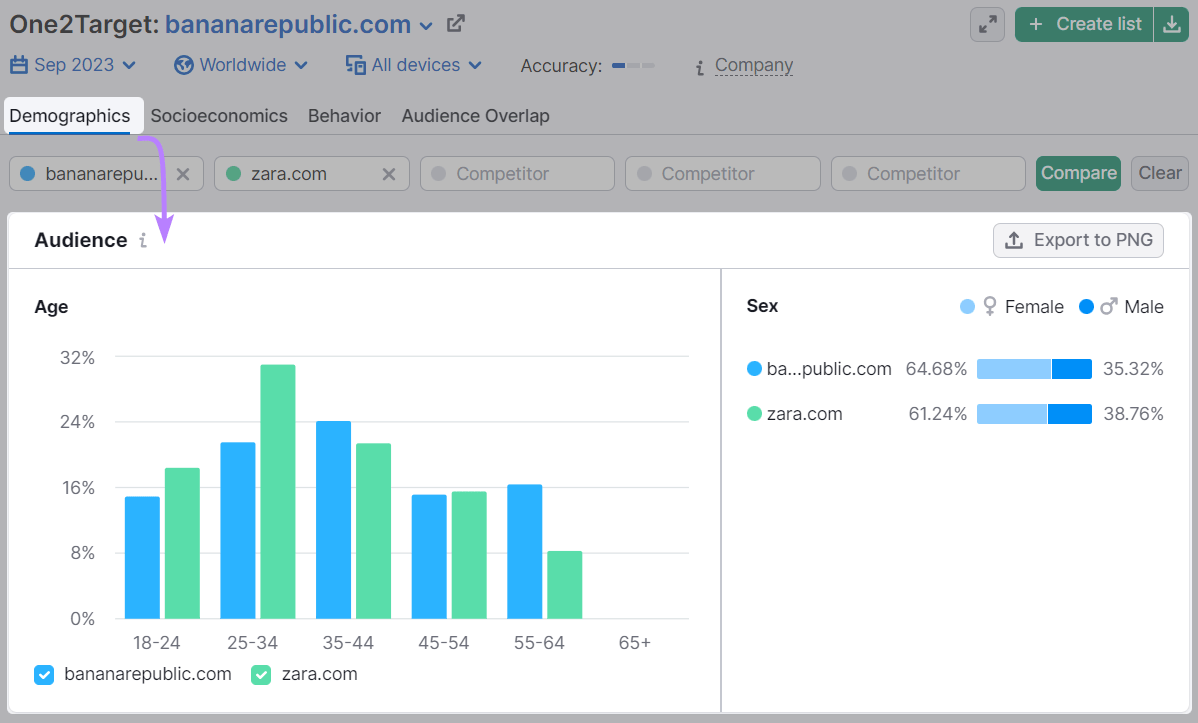The width and height of the screenshot is (1198, 723).
Task: Click the info icon beside Company link
Action: coord(700,65)
